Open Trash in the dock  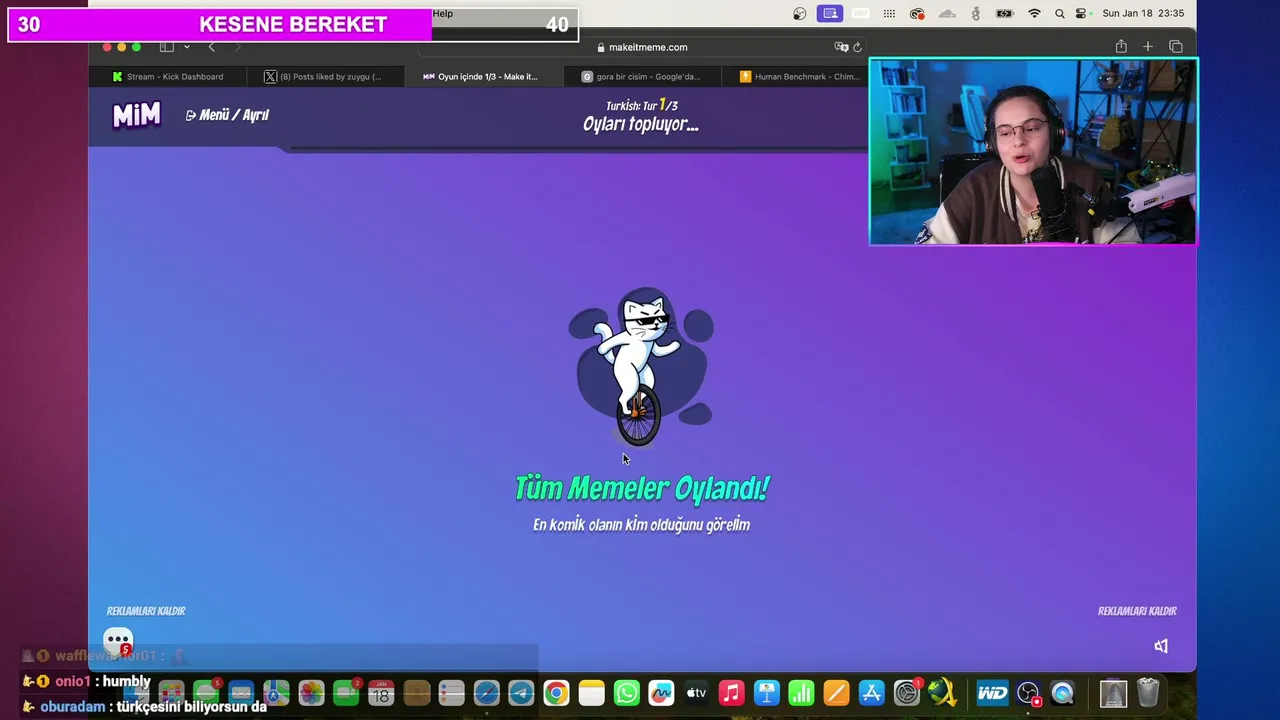point(1148,693)
